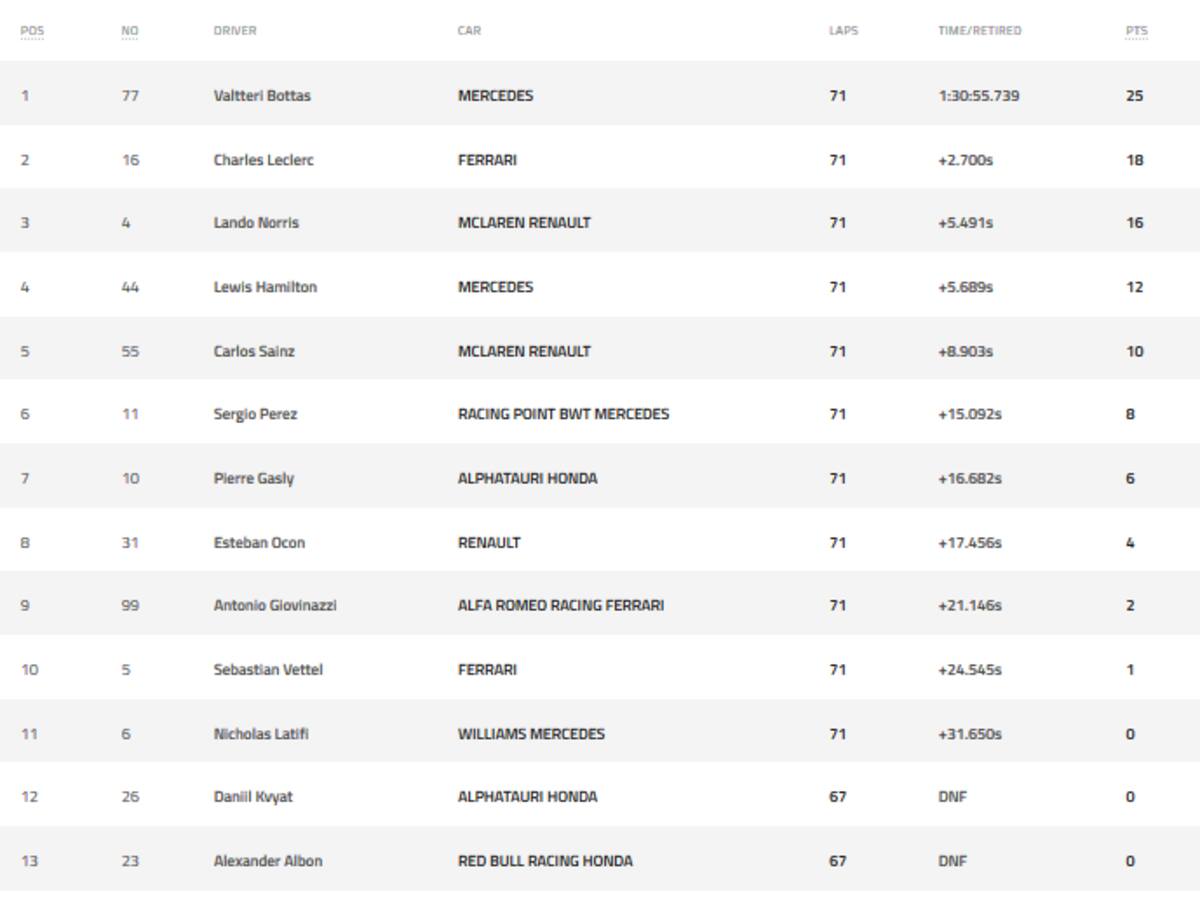This screenshot has height=901, width=1200.
Task: Select Antonio Giovinazzi driver name
Action: [x=275, y=605]
